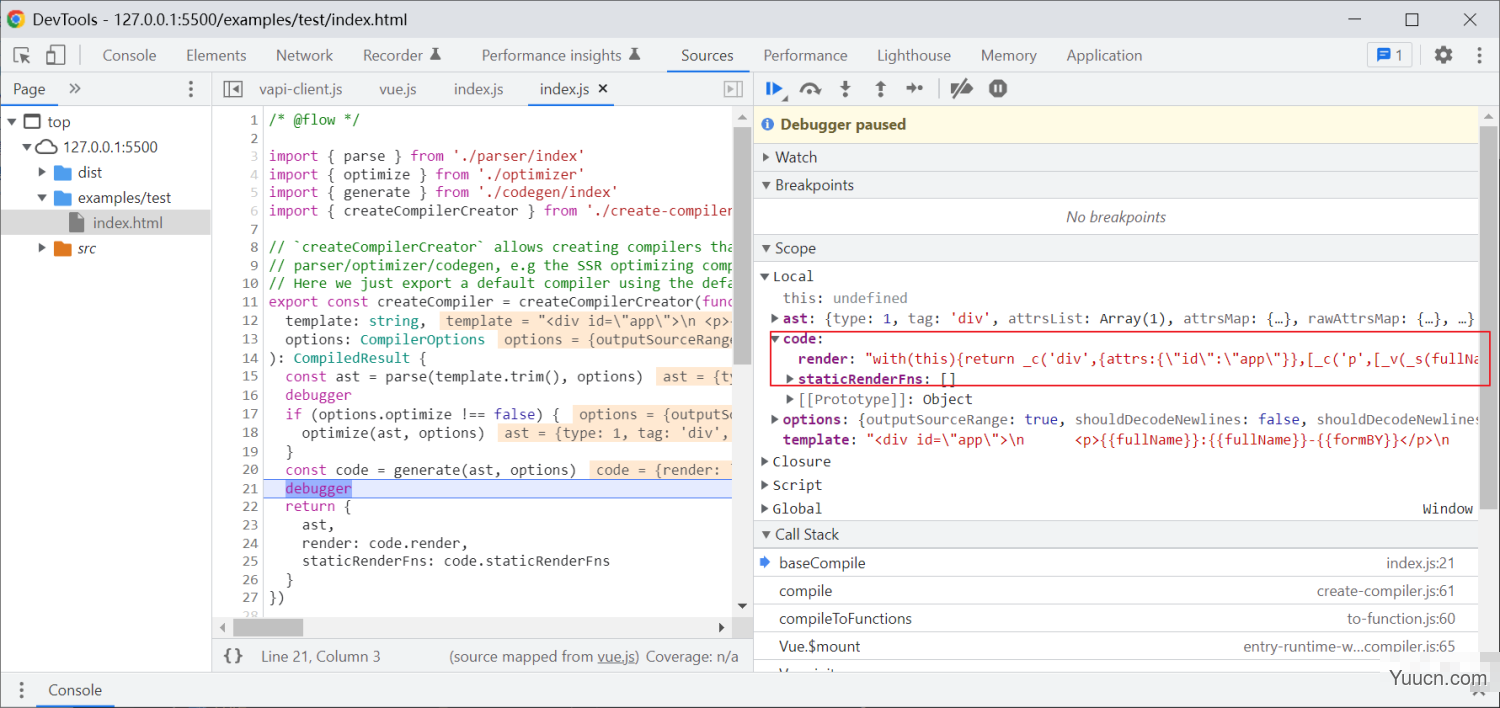
Task: Click the template value in scope
Action: tap(1158, 440)
